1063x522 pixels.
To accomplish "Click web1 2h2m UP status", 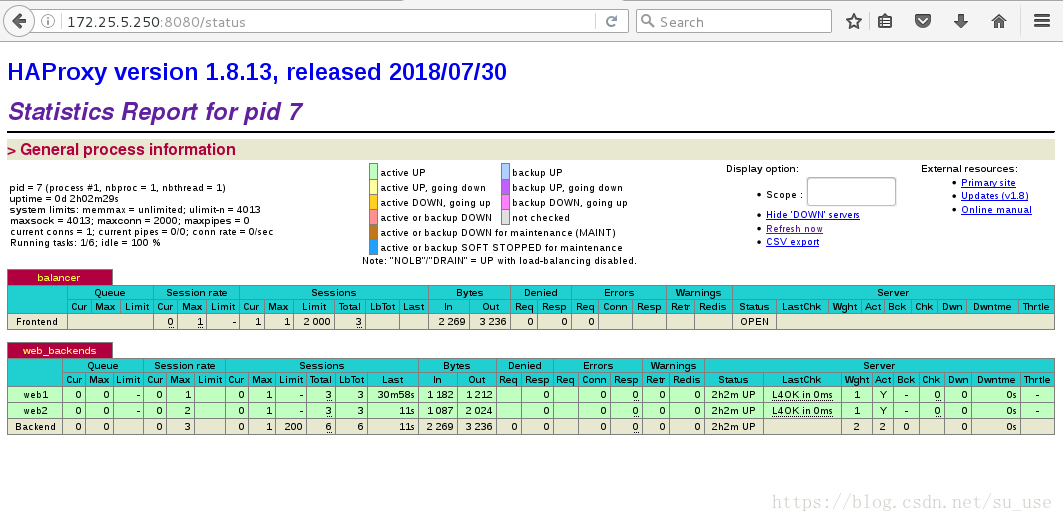I will (x=733, y=395).
